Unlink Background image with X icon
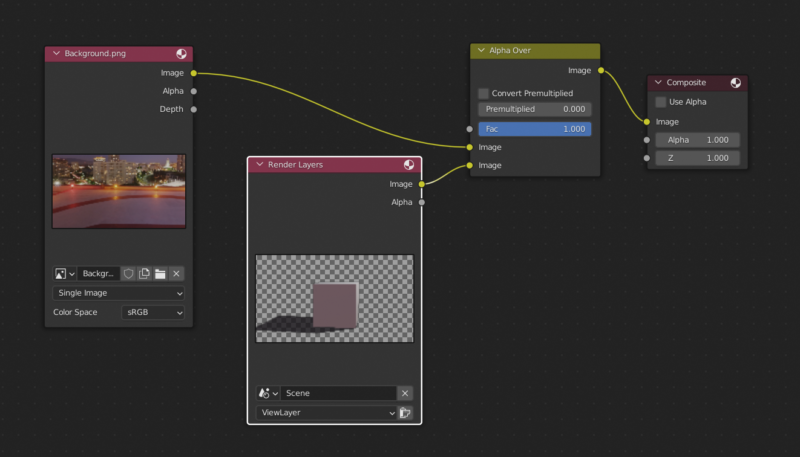 [177, 274]
